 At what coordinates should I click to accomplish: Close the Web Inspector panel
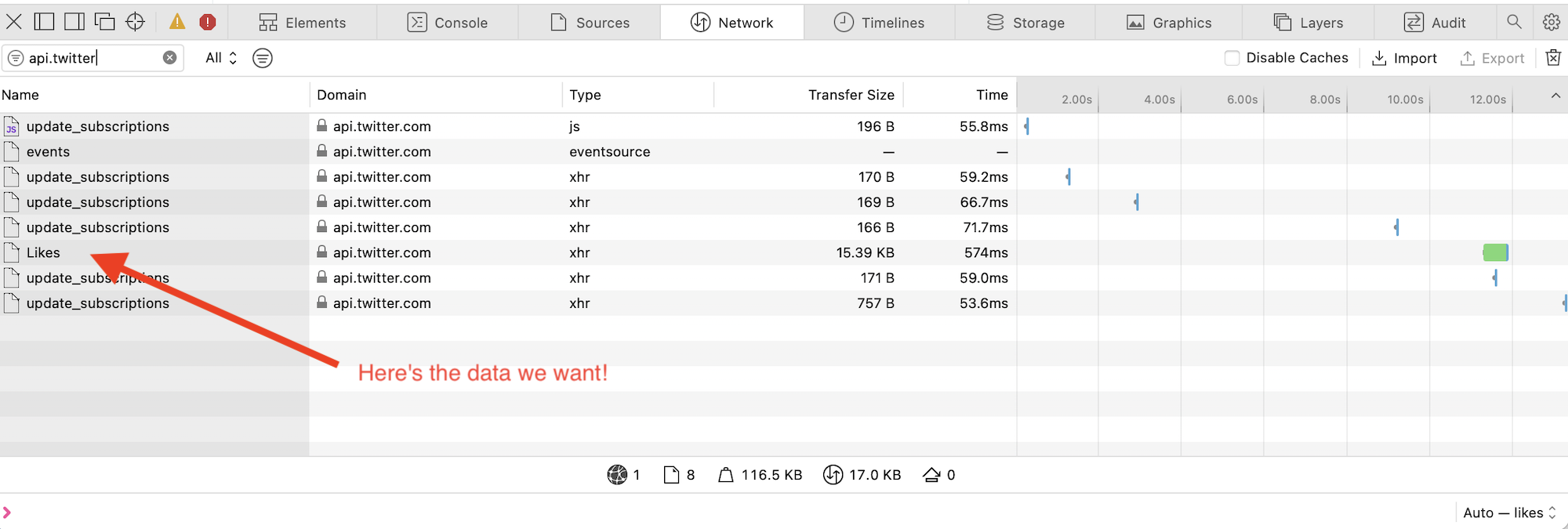point(14,22)
